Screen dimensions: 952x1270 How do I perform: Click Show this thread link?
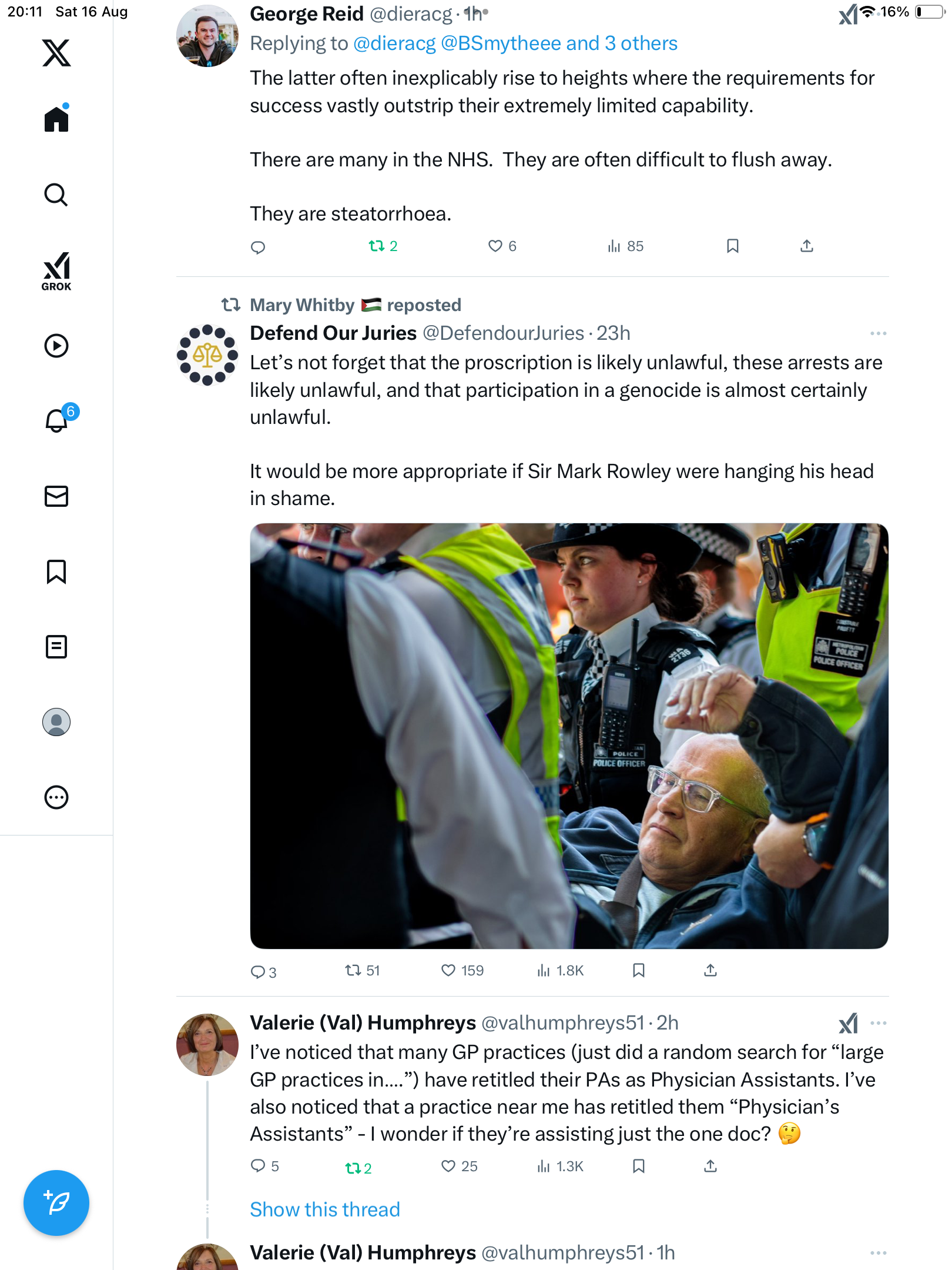[324, 1209]
